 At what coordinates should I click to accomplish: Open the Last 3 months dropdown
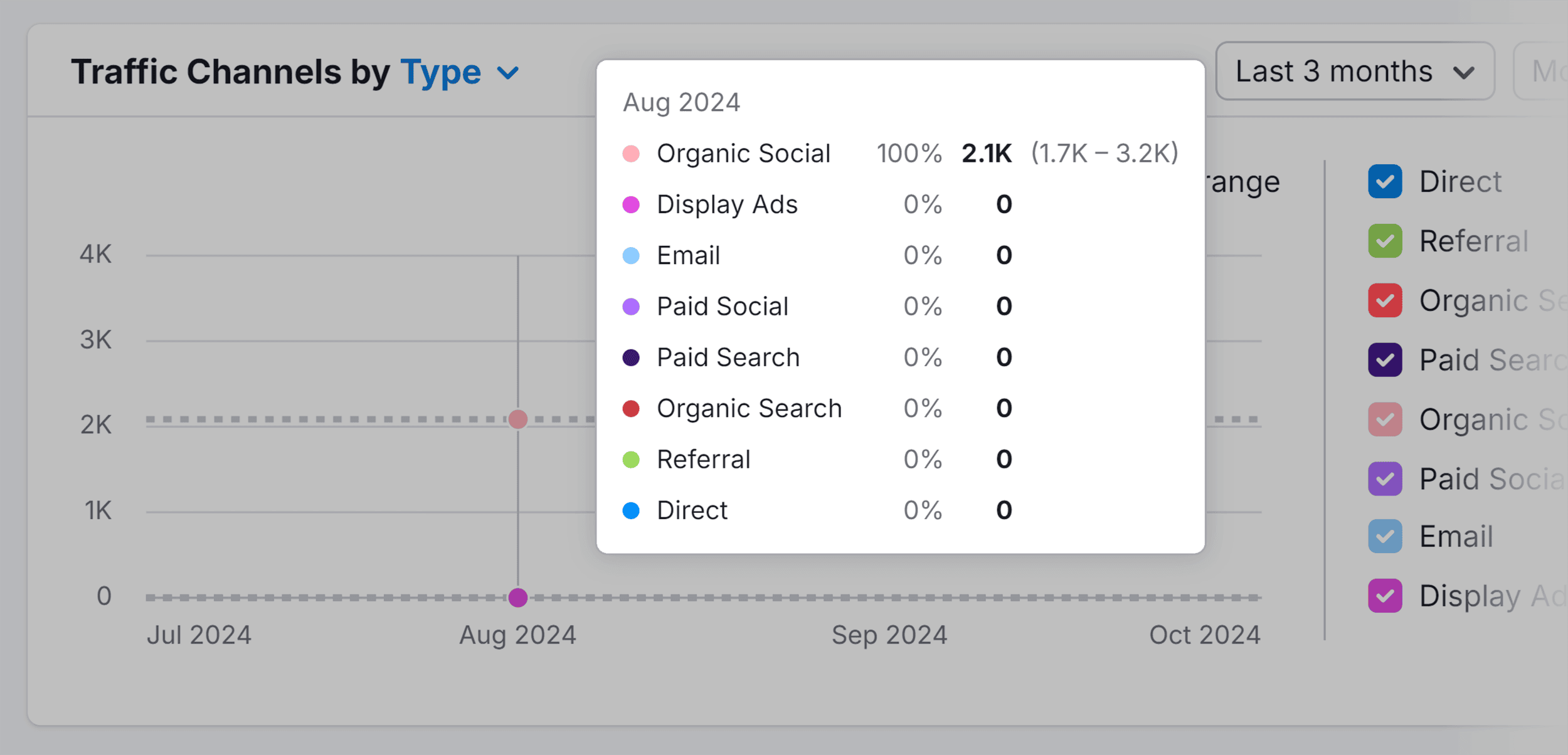1354,71
